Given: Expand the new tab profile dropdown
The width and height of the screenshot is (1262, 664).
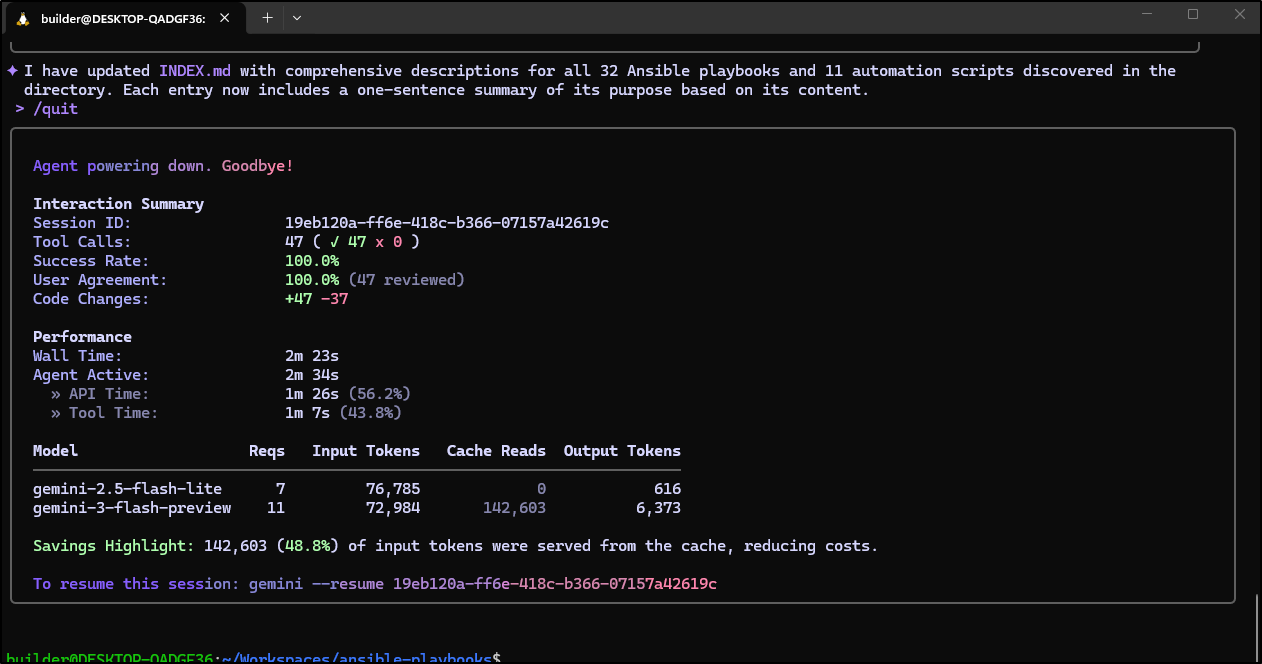Looking at the screenshot, I should (x=297, y=17).
